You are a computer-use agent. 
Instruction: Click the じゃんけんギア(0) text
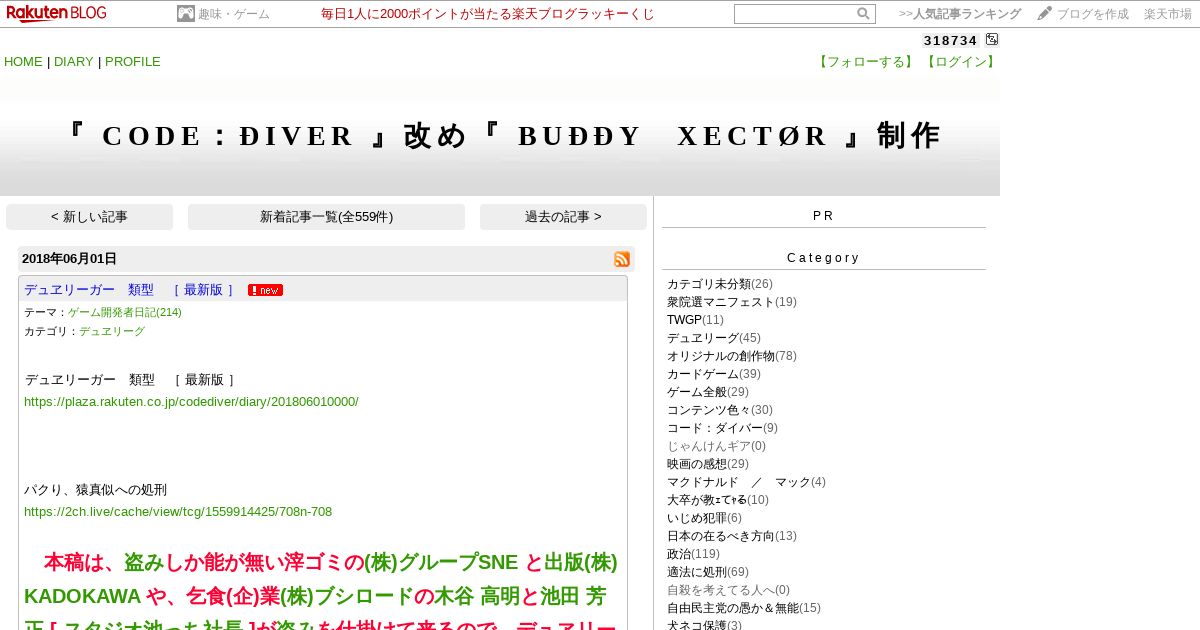(x=717, y=446)
